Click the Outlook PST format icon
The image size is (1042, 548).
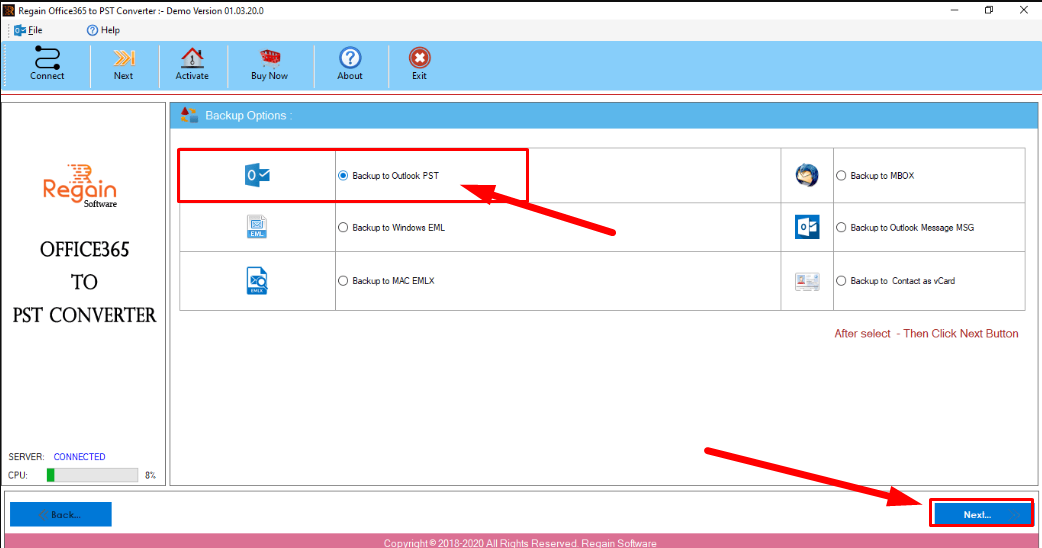click(257, 175)
